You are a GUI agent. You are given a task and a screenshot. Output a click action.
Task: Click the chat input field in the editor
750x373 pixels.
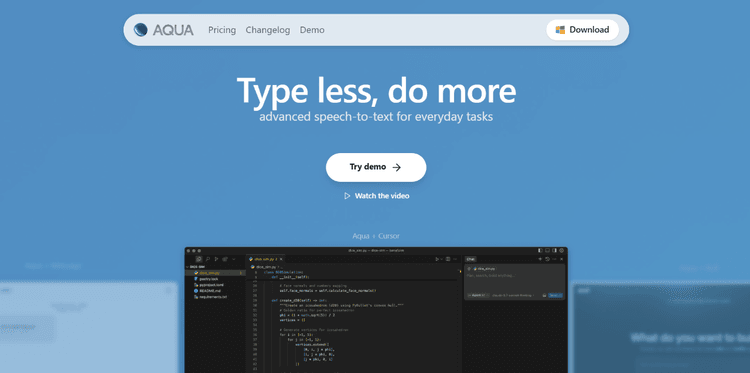click(515, 282)
